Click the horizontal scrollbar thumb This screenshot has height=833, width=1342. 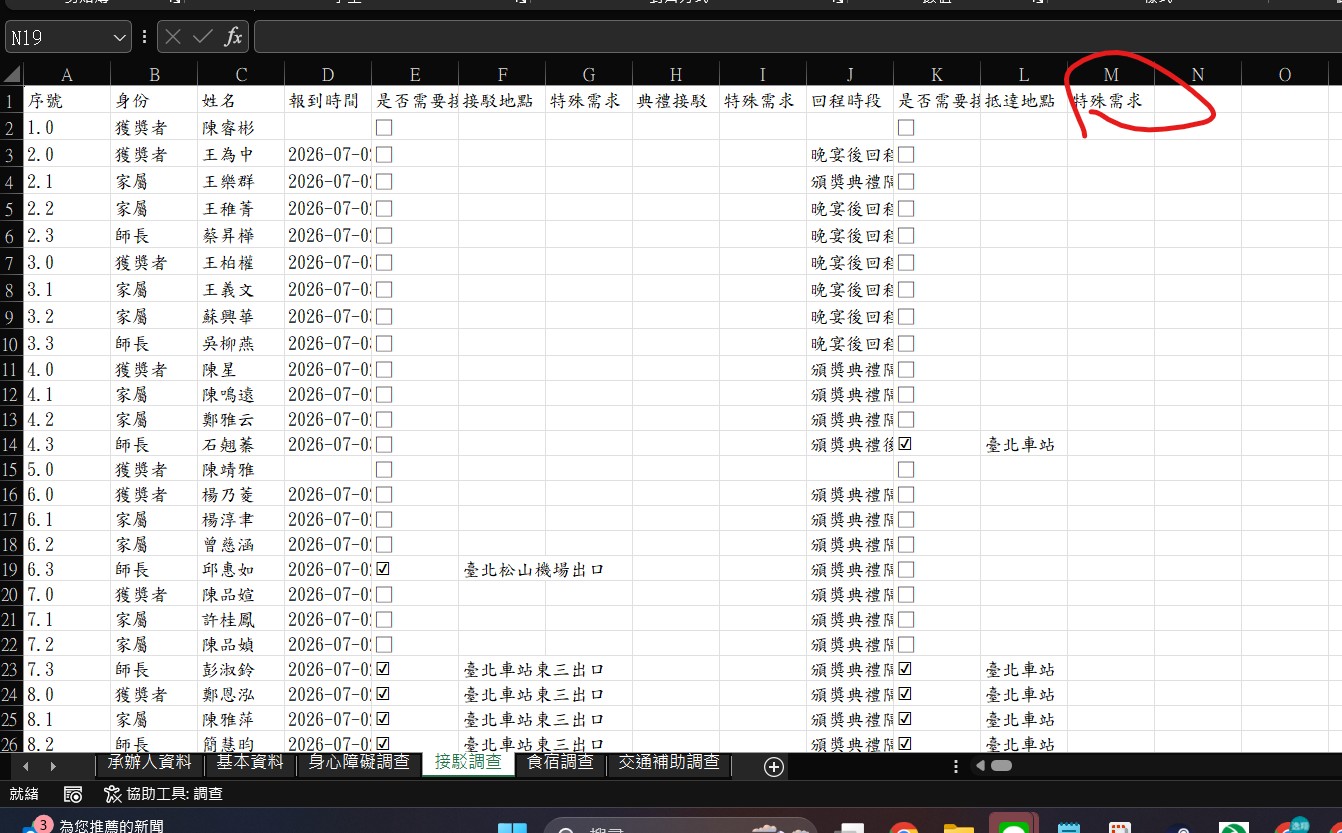pyautogui.click(x=1001, y=766)
